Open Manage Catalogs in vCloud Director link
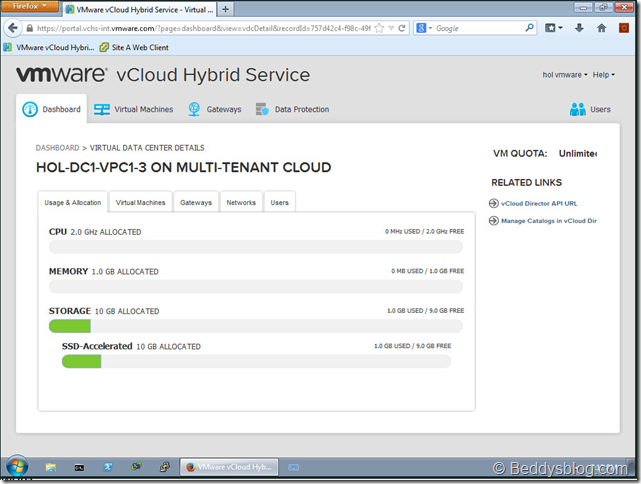641x484 pixels. pos(549,221)
